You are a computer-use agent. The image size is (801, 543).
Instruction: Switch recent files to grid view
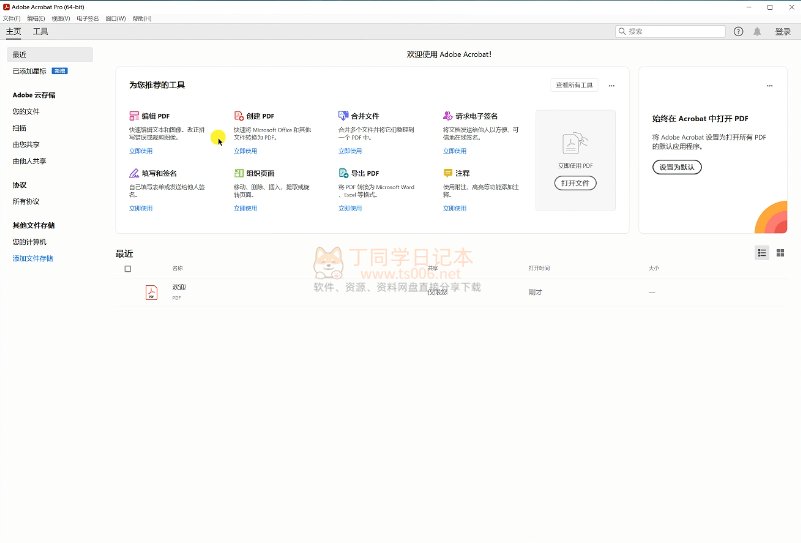coord(780,253)
